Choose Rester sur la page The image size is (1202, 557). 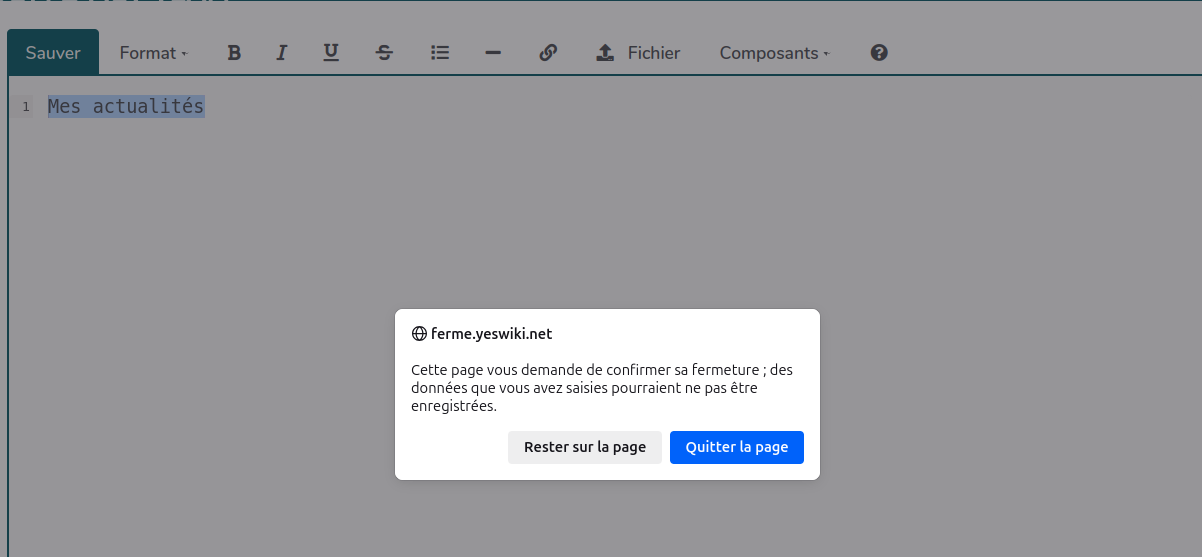coord(585,447)
